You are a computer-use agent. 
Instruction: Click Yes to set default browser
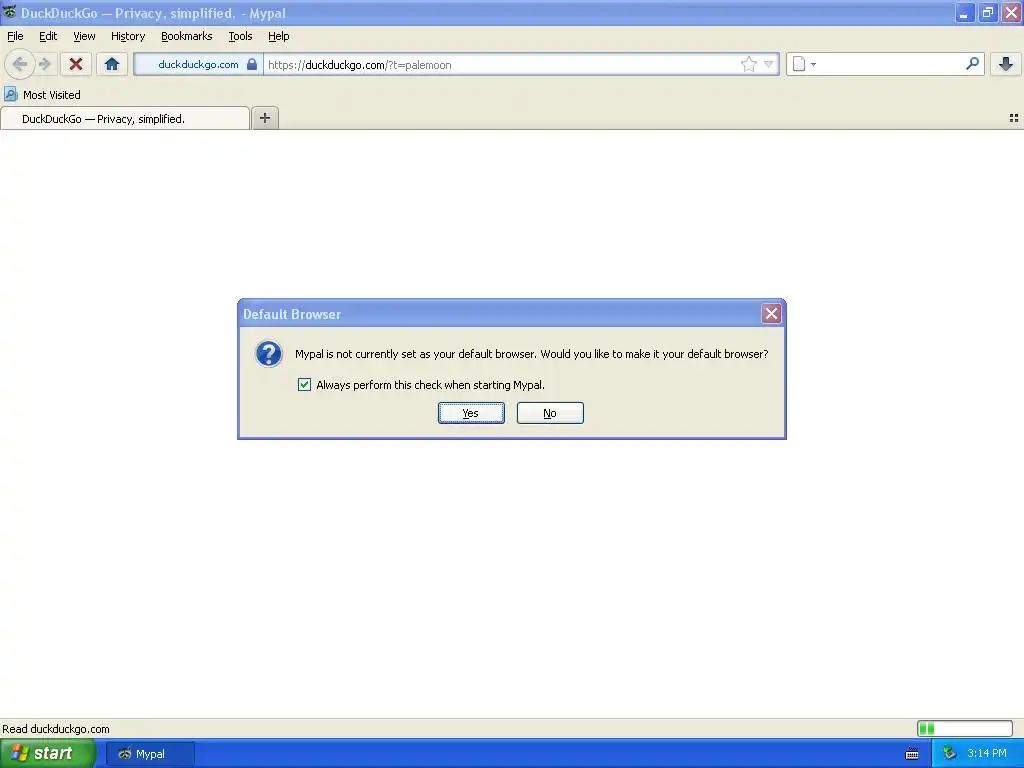pyautogui.click(x=471, y=413)
